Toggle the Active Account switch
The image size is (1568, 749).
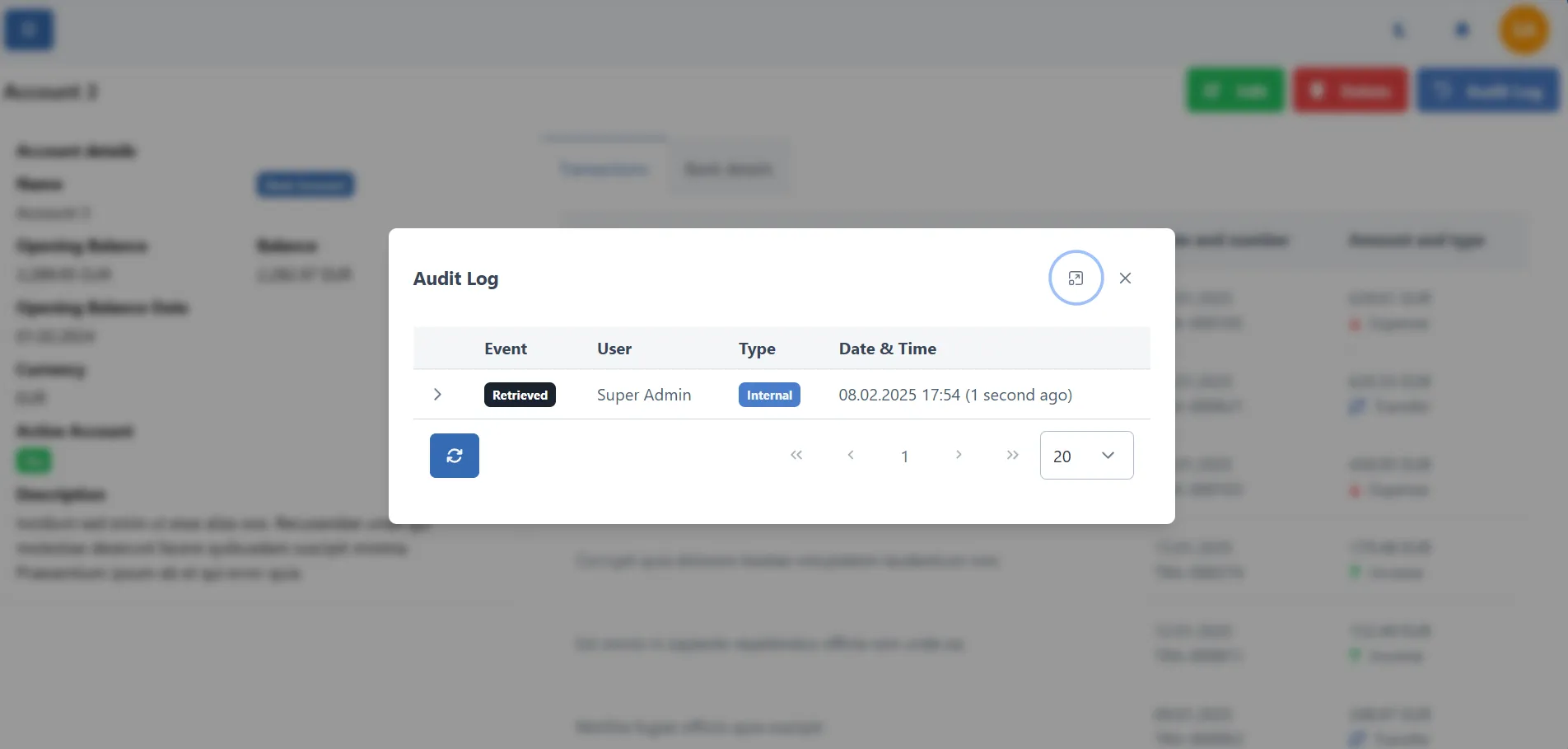point(34,461)
